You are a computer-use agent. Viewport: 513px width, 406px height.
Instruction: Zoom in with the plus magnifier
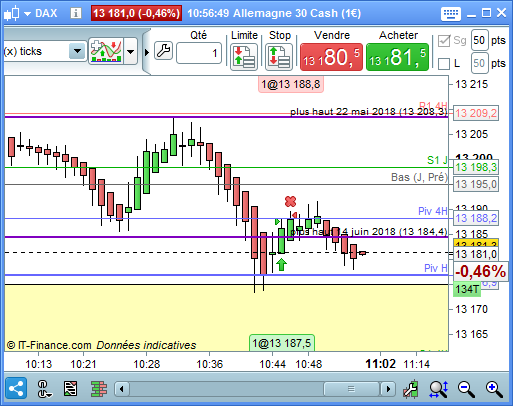coord(494,389)
